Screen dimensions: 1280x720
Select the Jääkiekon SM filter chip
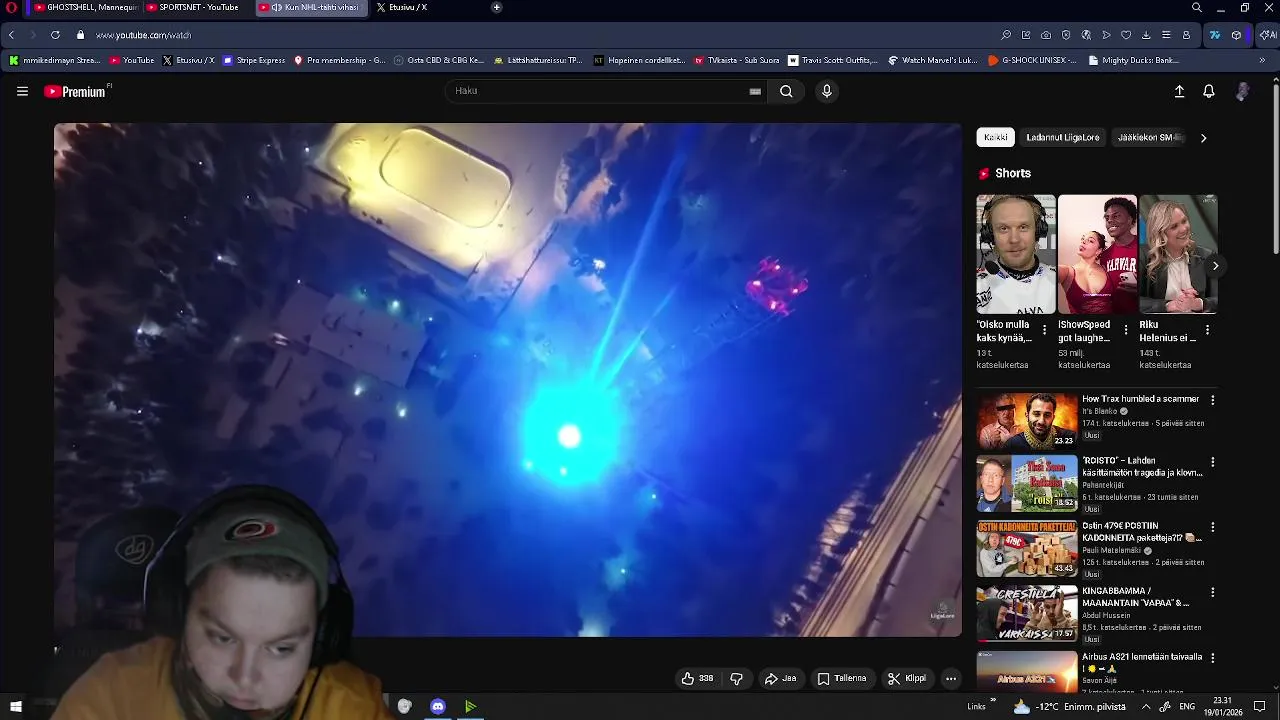(1150, 137)
